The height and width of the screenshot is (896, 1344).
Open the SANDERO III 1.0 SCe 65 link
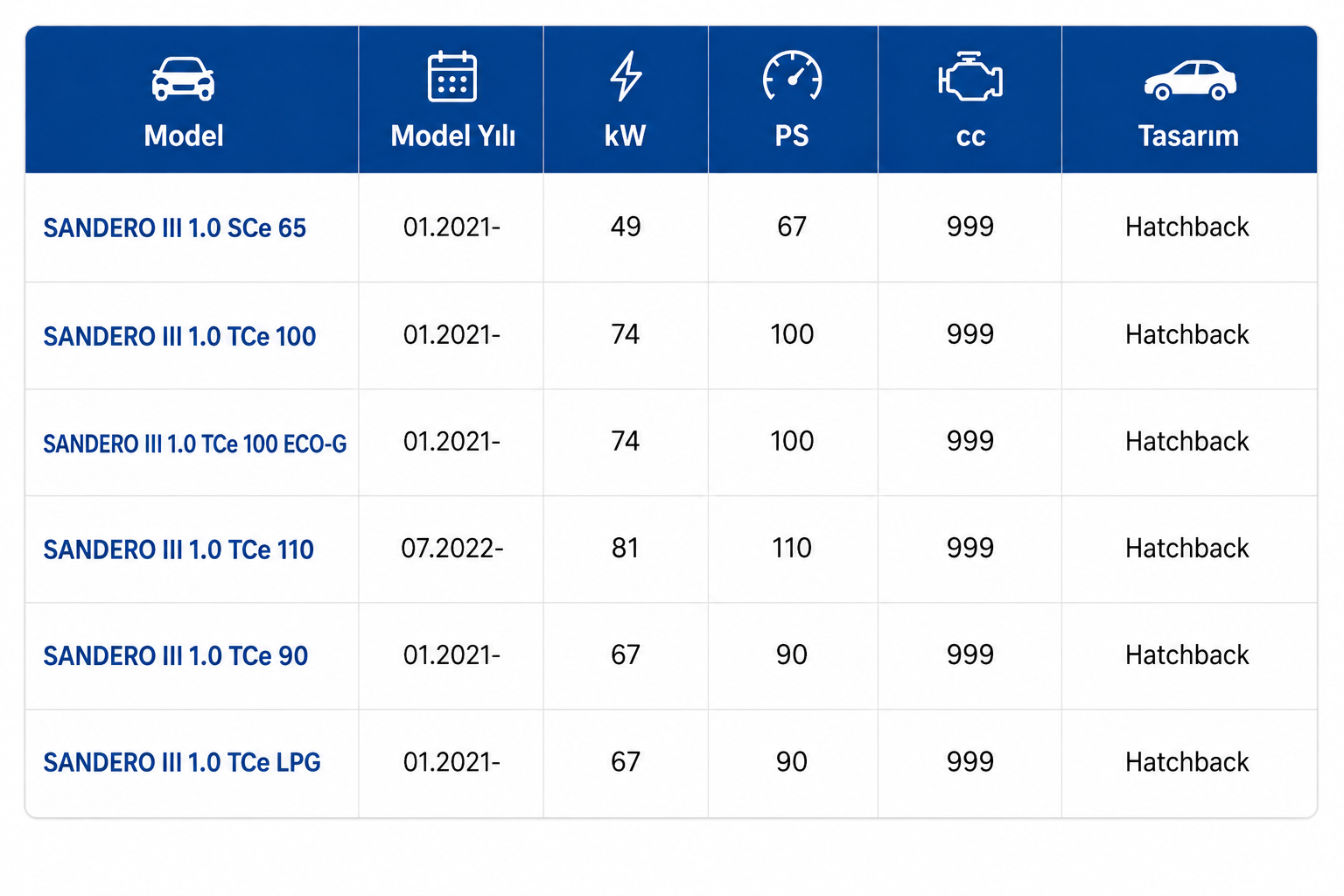point(175,228)
